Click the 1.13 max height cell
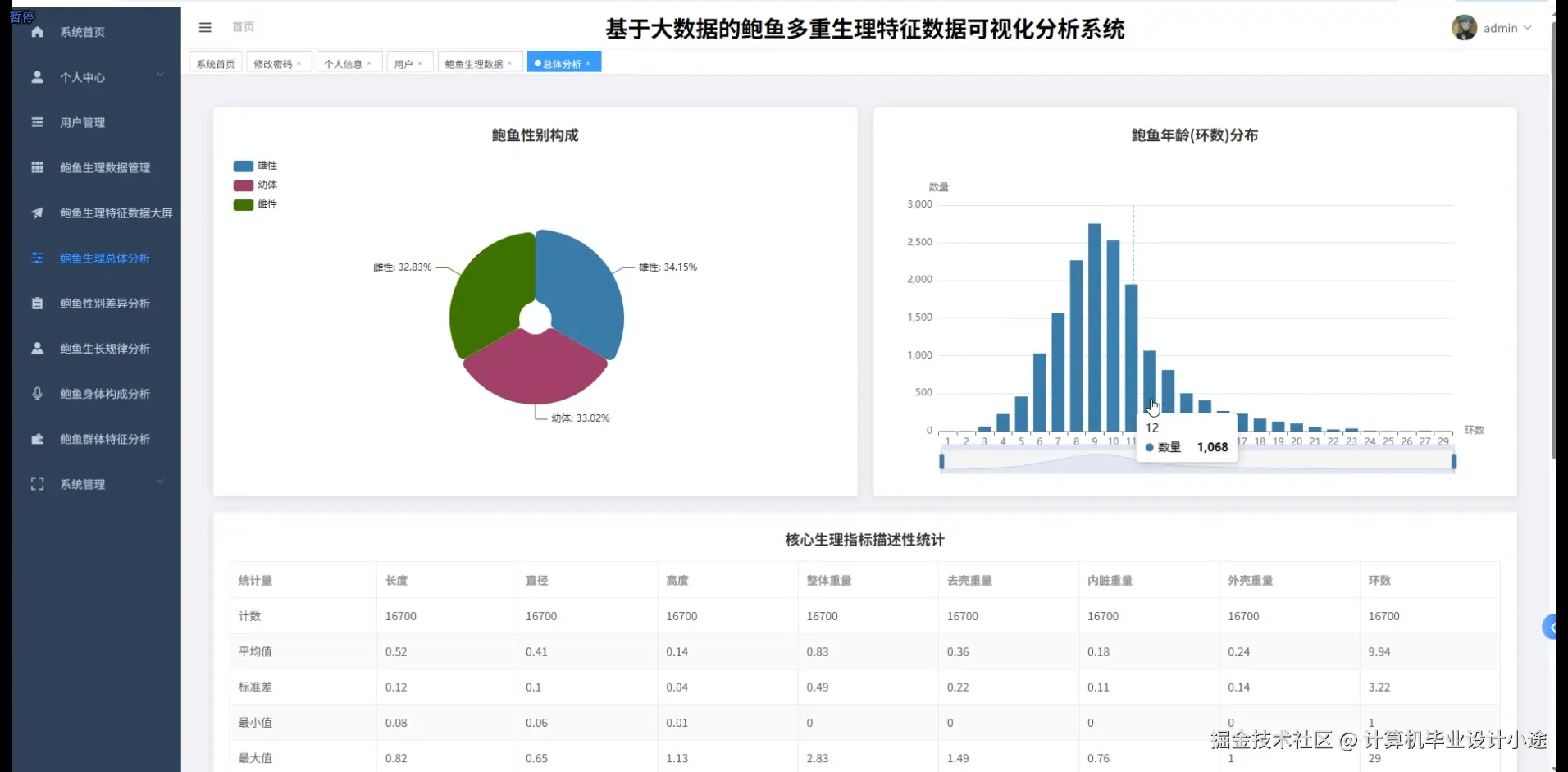The image size is (1568, 772). (677, 758)
